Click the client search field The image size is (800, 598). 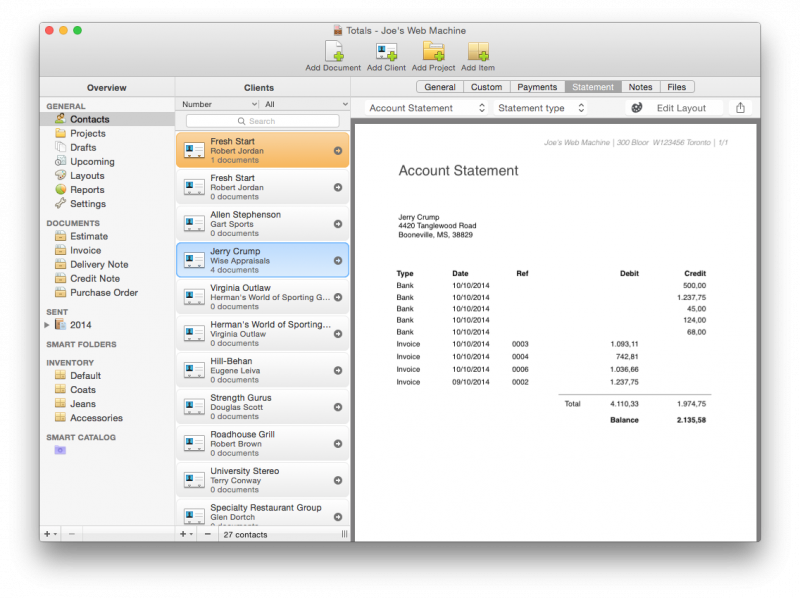coord(262,121)
